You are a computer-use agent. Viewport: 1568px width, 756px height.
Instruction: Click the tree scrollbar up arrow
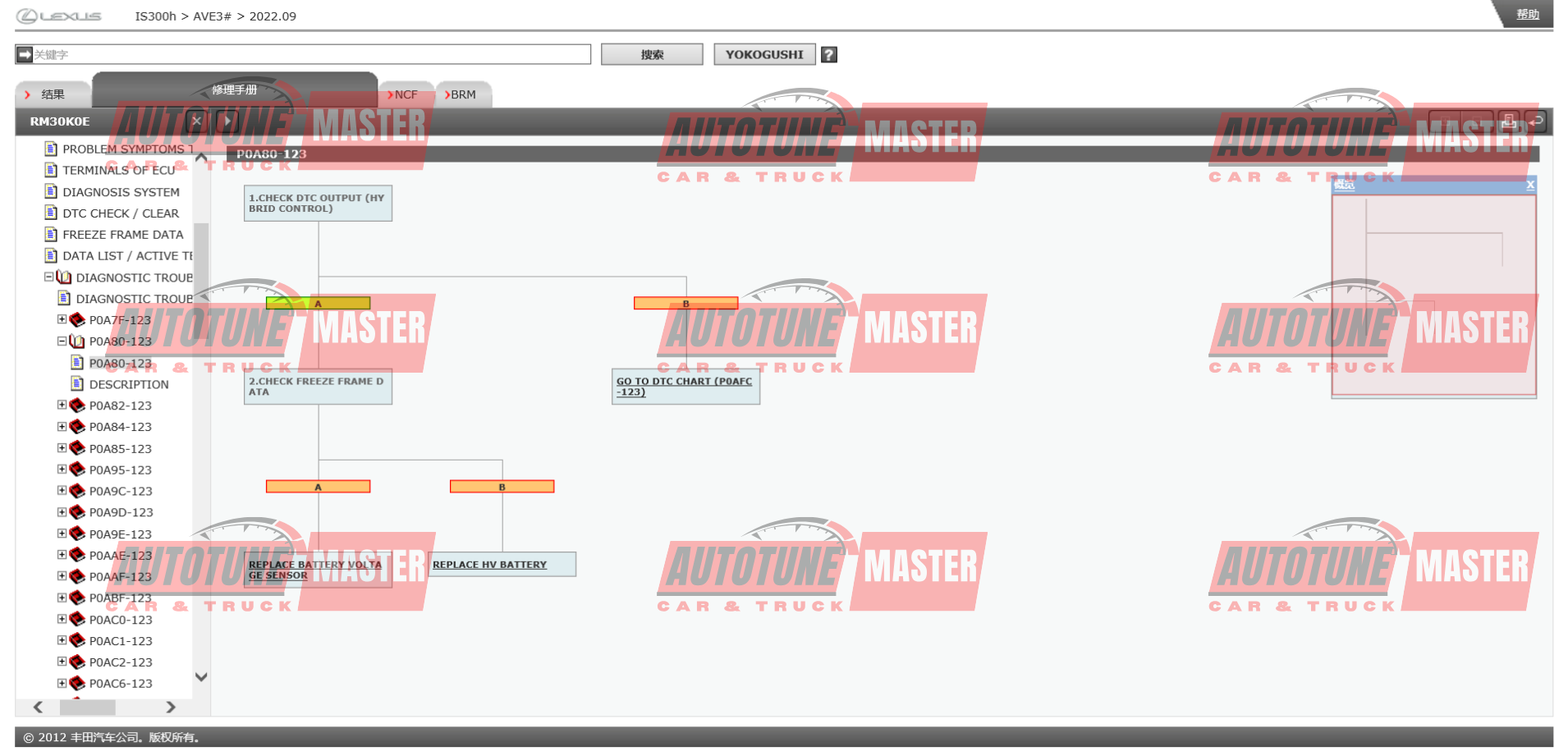tap(201, 157)
